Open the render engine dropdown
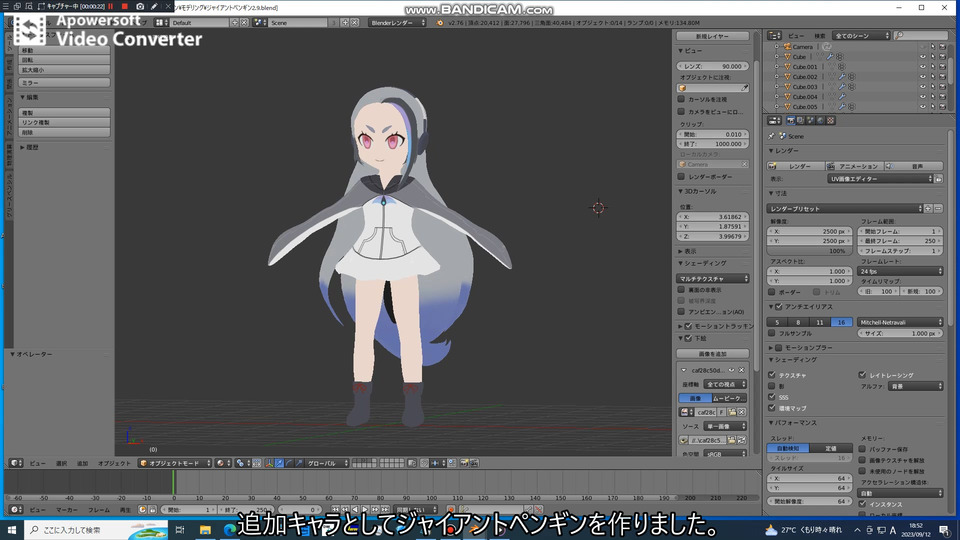This screenshot has width=960, height=540. pos(397,23)
